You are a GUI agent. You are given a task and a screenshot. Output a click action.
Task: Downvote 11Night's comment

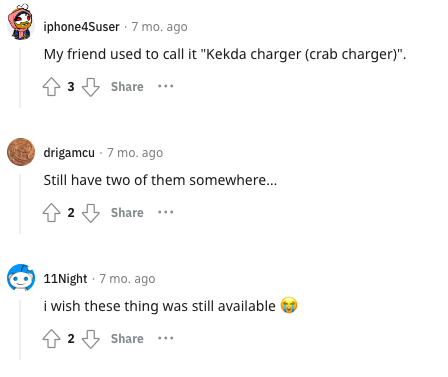[91, 339]
